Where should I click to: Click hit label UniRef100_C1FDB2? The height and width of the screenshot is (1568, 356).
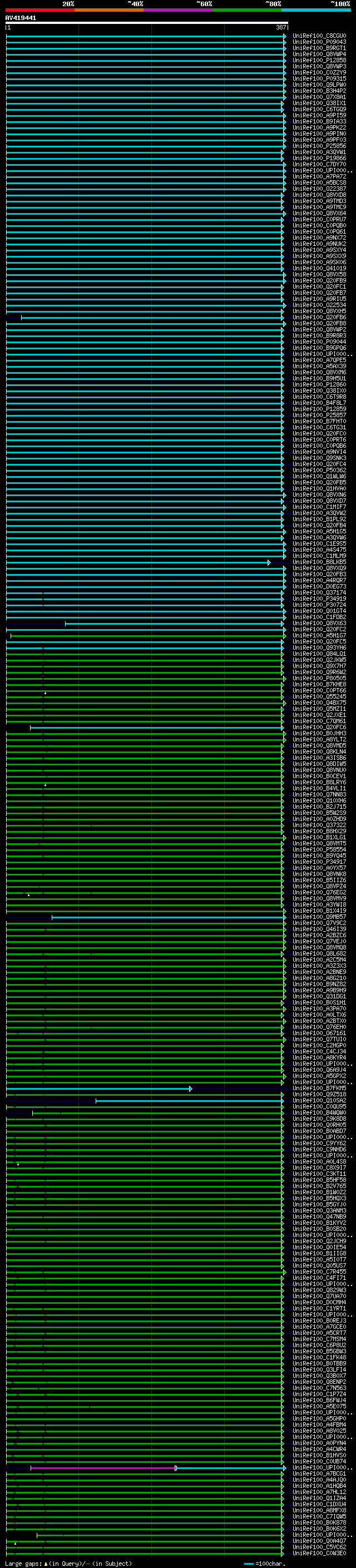click(319, 617)
